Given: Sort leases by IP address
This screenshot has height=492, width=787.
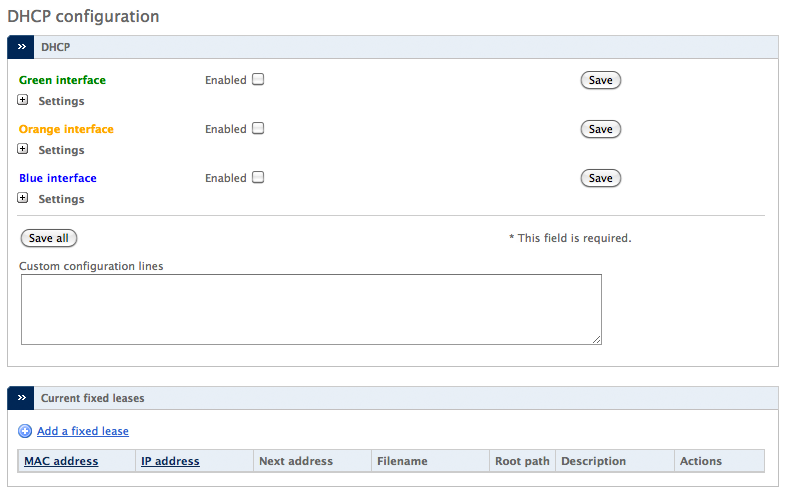Looking at the screenshot, I should click(x=170, y=461).
